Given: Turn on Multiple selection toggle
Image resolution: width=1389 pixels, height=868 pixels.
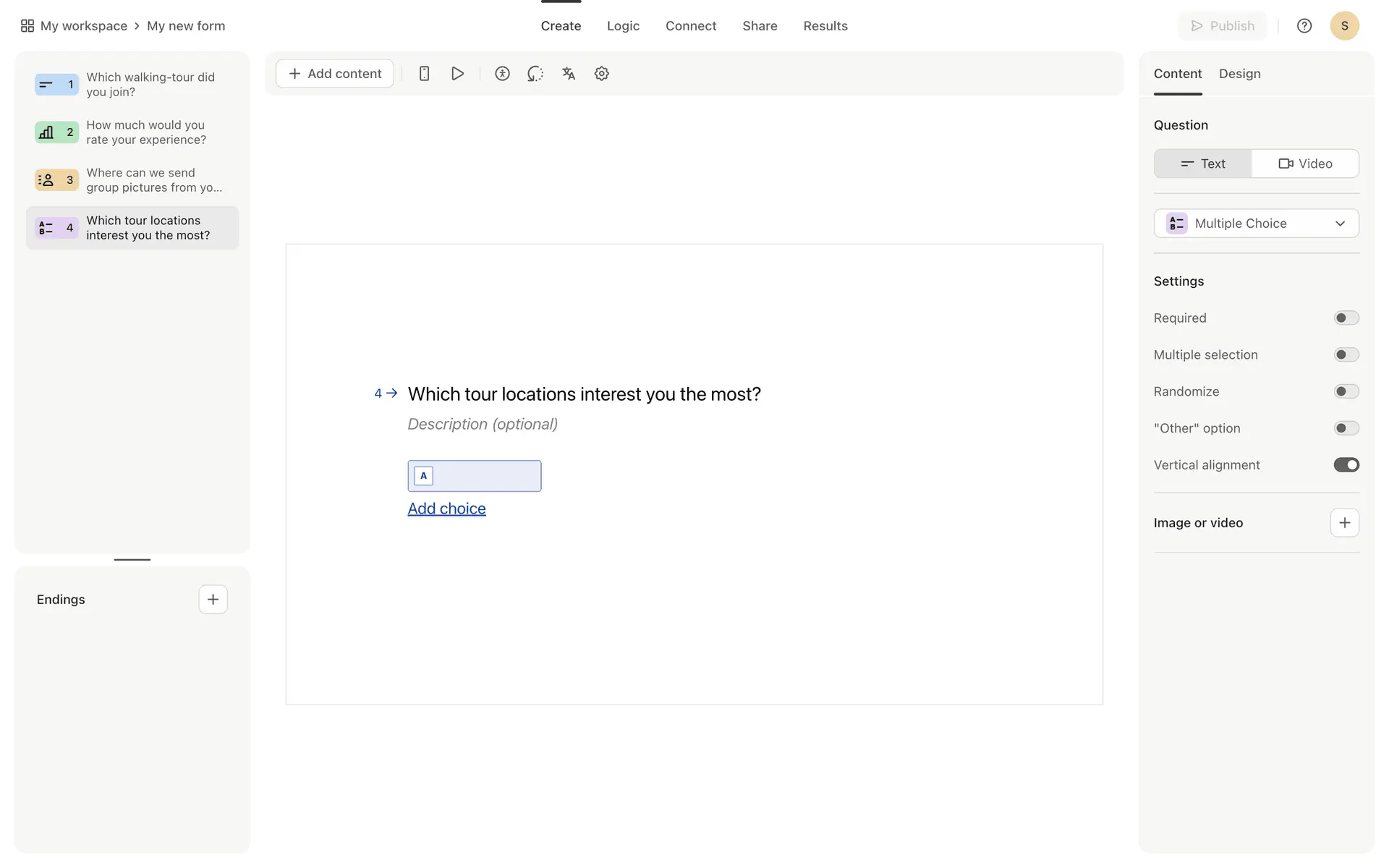Looking at the screenshot, I should coord(1346,355).
